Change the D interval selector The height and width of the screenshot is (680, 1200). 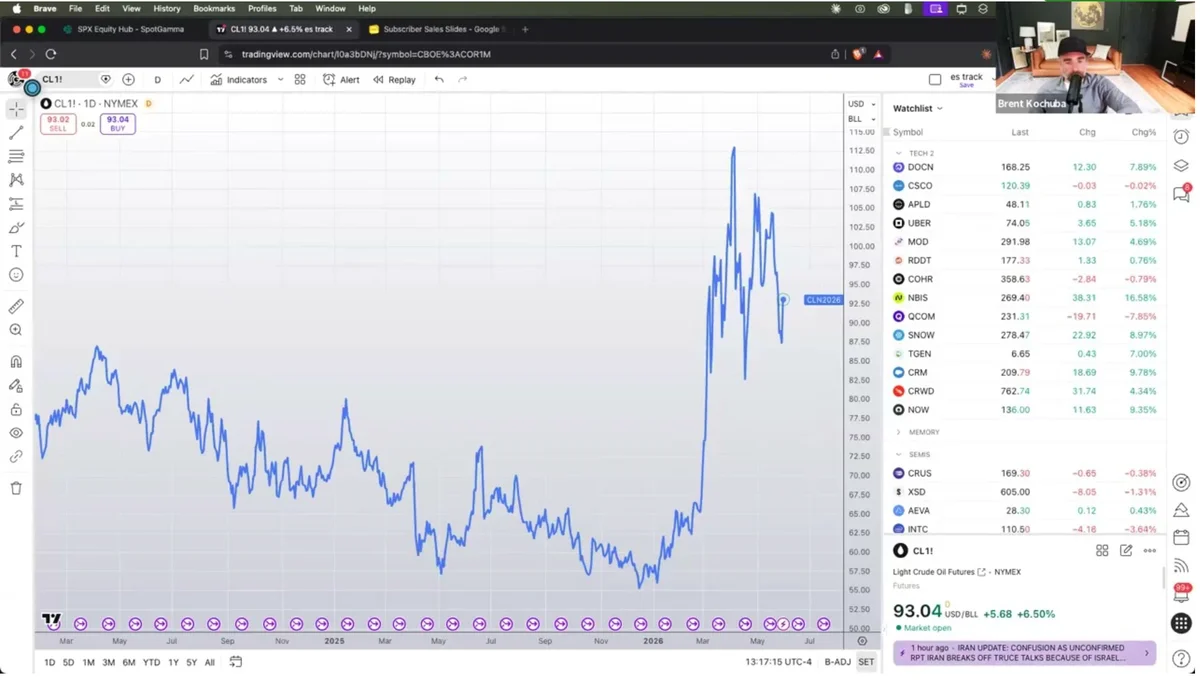tap(157, 79)
